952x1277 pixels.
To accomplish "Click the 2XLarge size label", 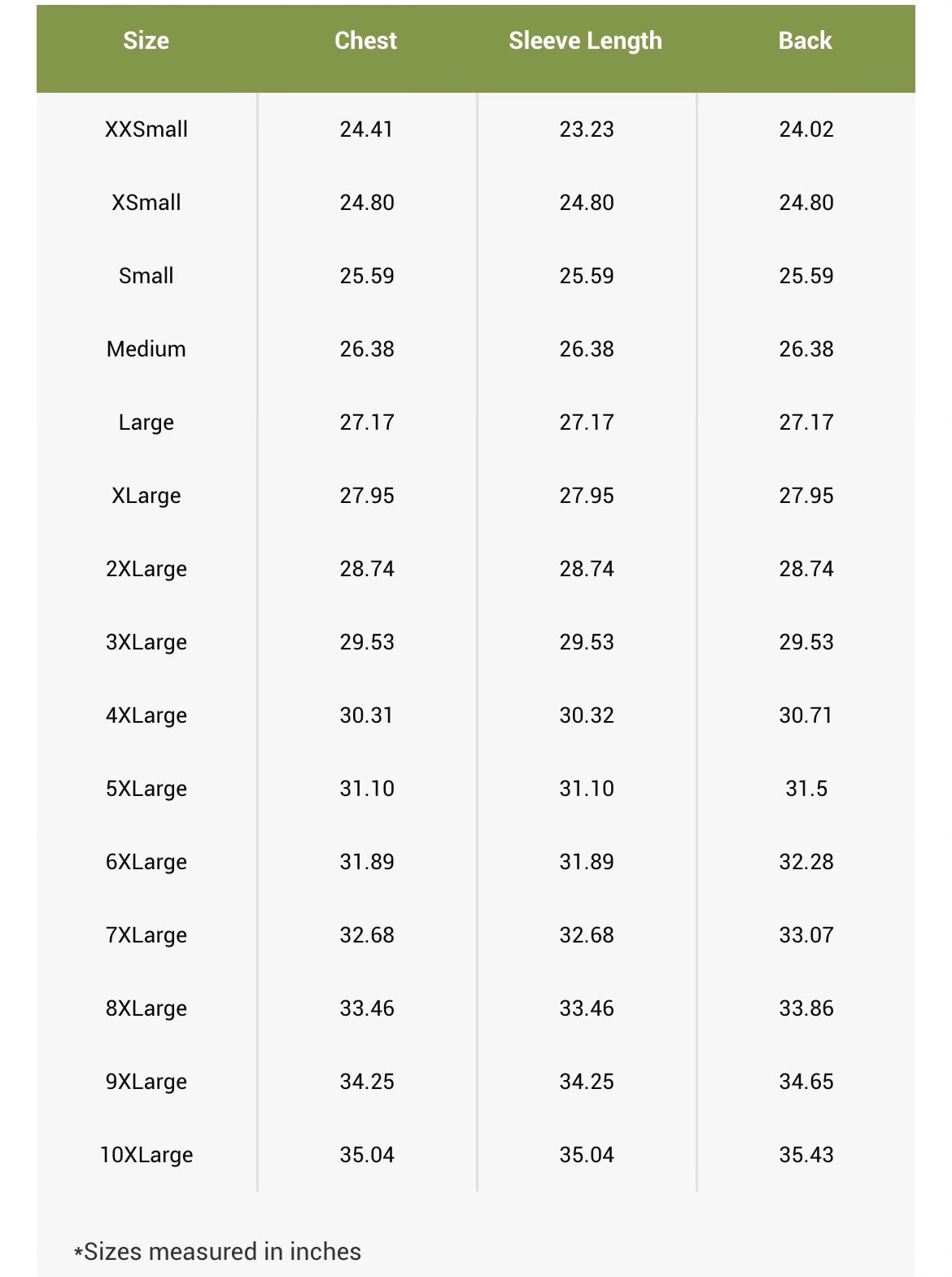I will [146, 569].
